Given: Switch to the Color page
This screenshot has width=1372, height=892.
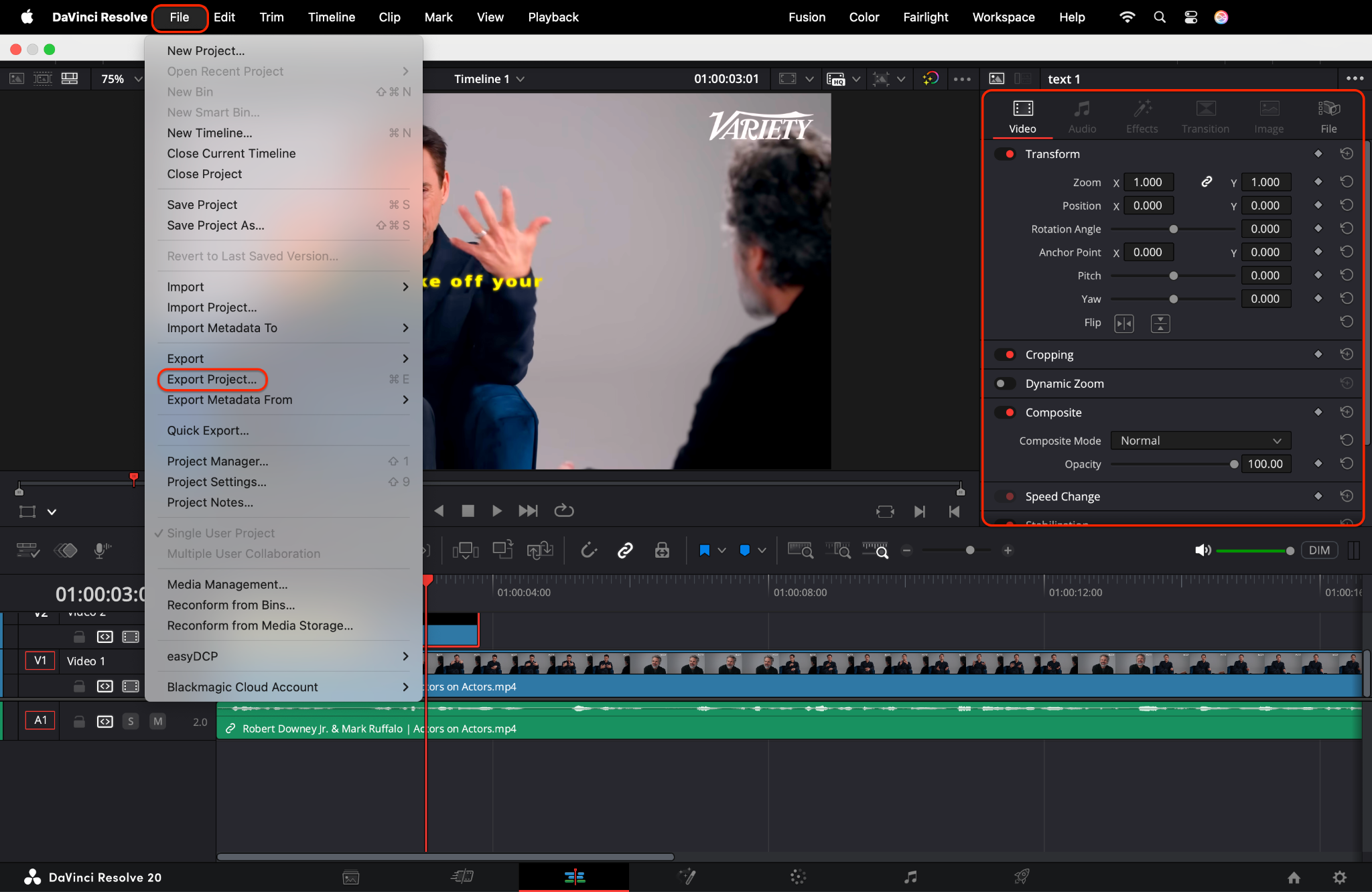Looking at the screenshot, I should click(x=797, y=877).
